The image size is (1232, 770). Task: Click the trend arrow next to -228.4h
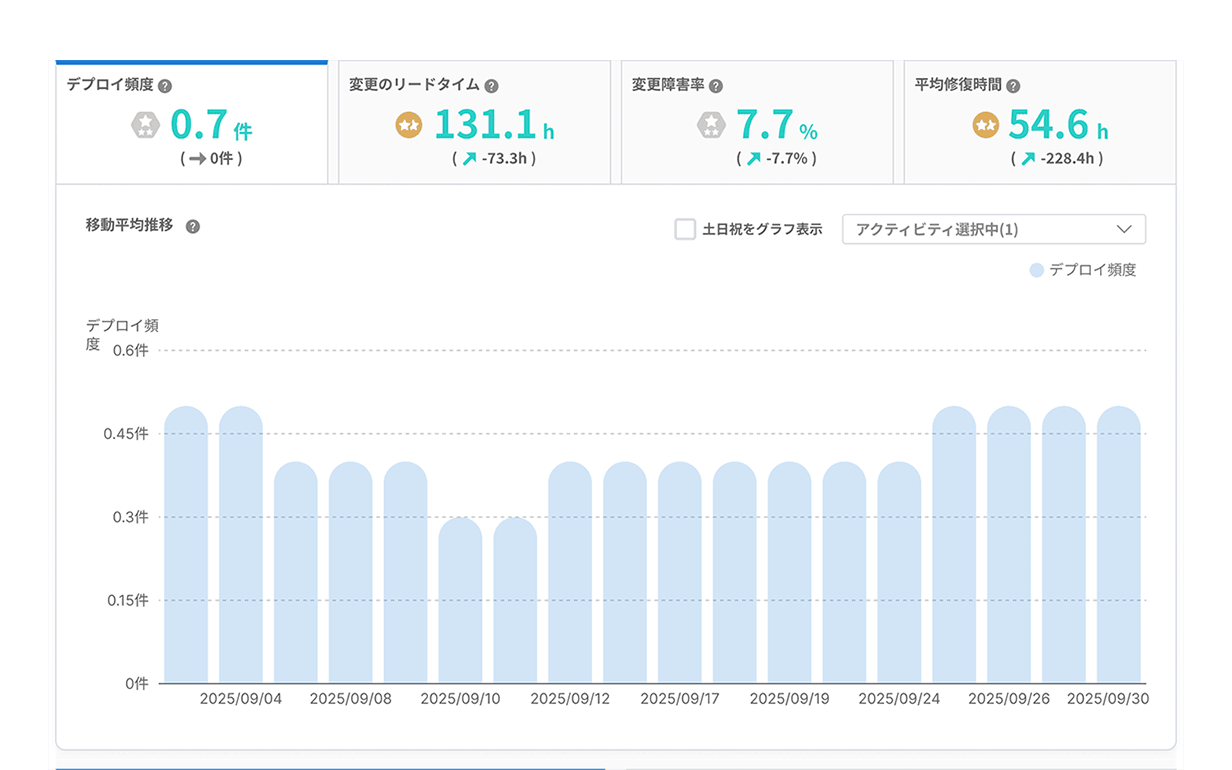[x=1029, y=158]
